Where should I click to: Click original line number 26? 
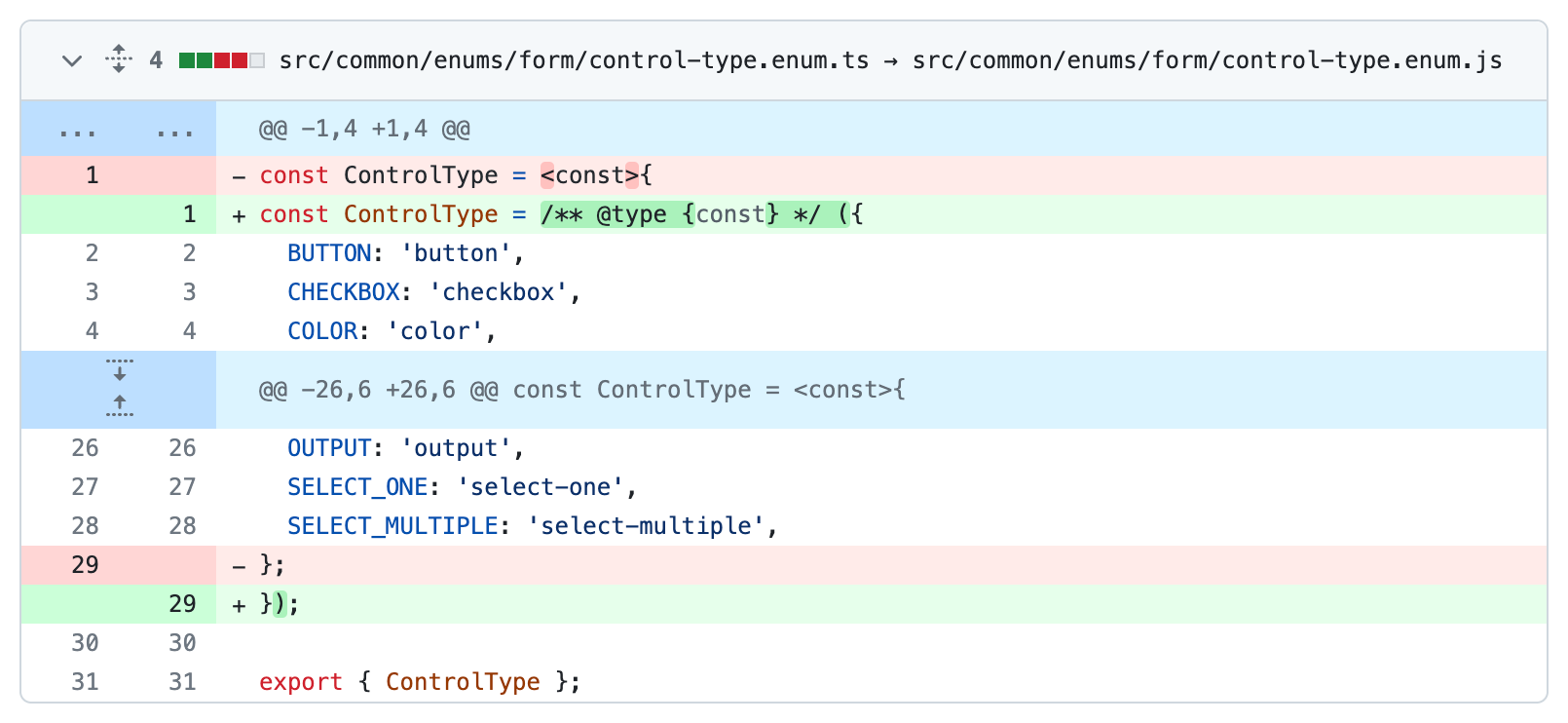[x=85, y=448]
